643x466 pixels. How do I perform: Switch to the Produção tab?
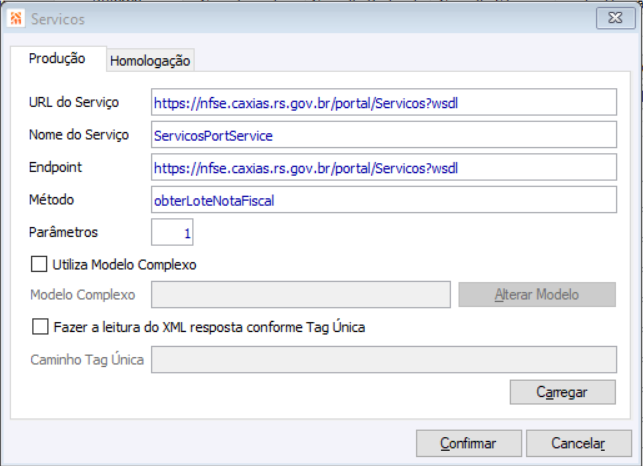pos(56,59)
